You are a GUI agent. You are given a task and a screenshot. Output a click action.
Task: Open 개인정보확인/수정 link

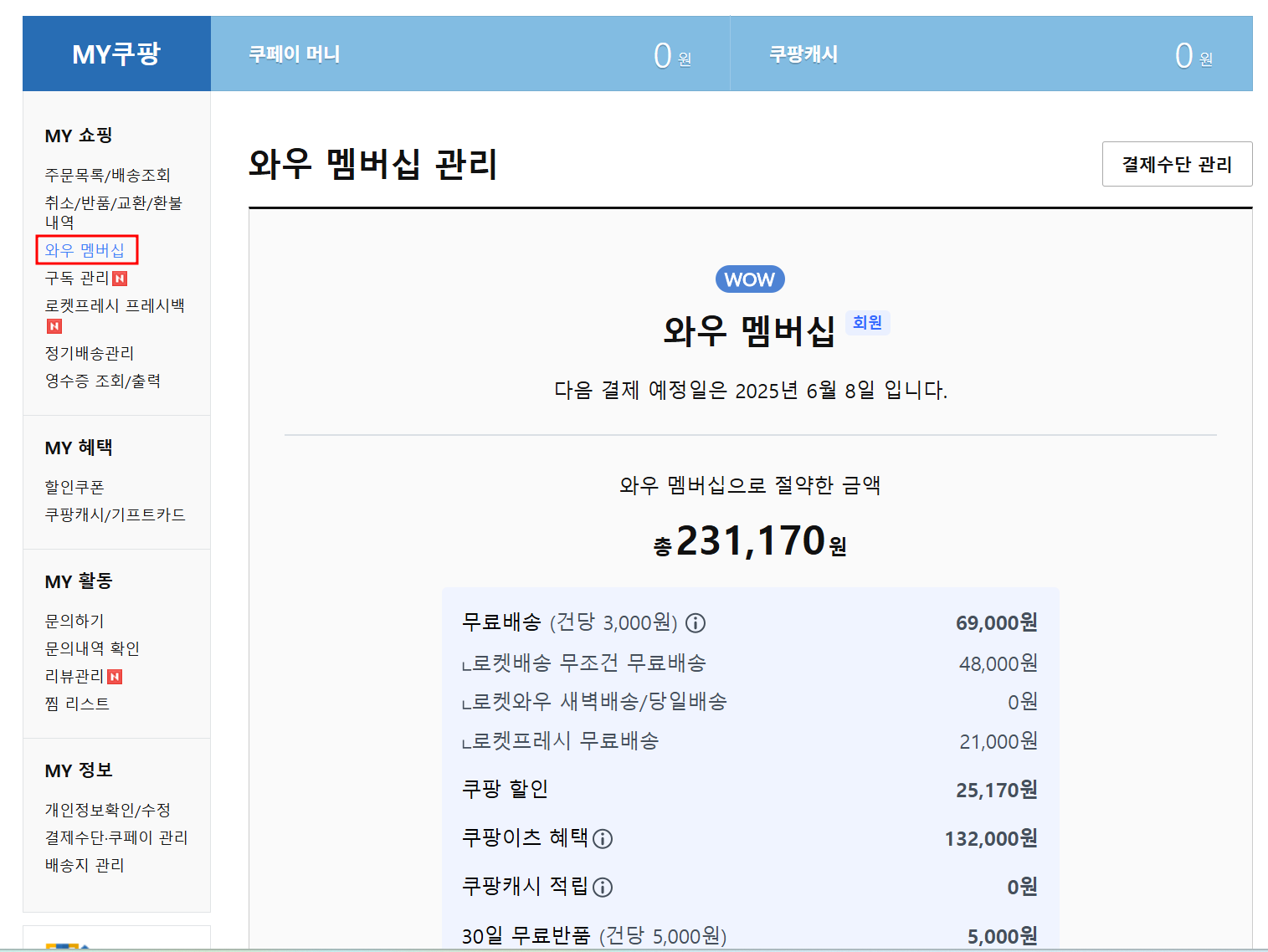(107, 810)
